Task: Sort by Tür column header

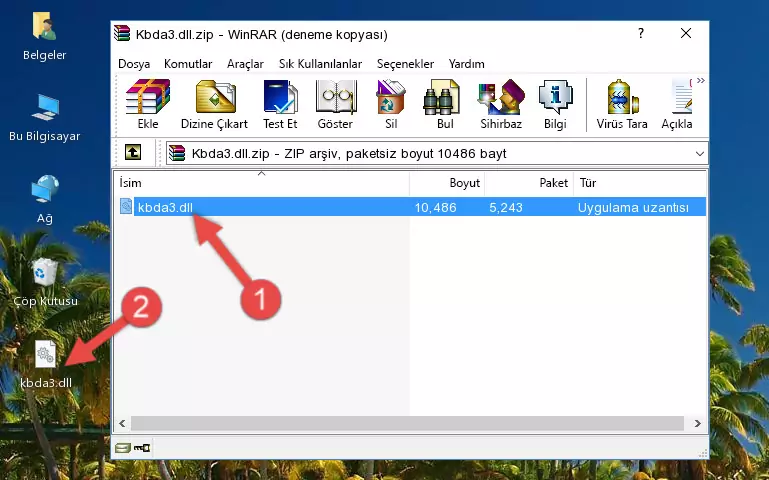Action: coord(640,183)
